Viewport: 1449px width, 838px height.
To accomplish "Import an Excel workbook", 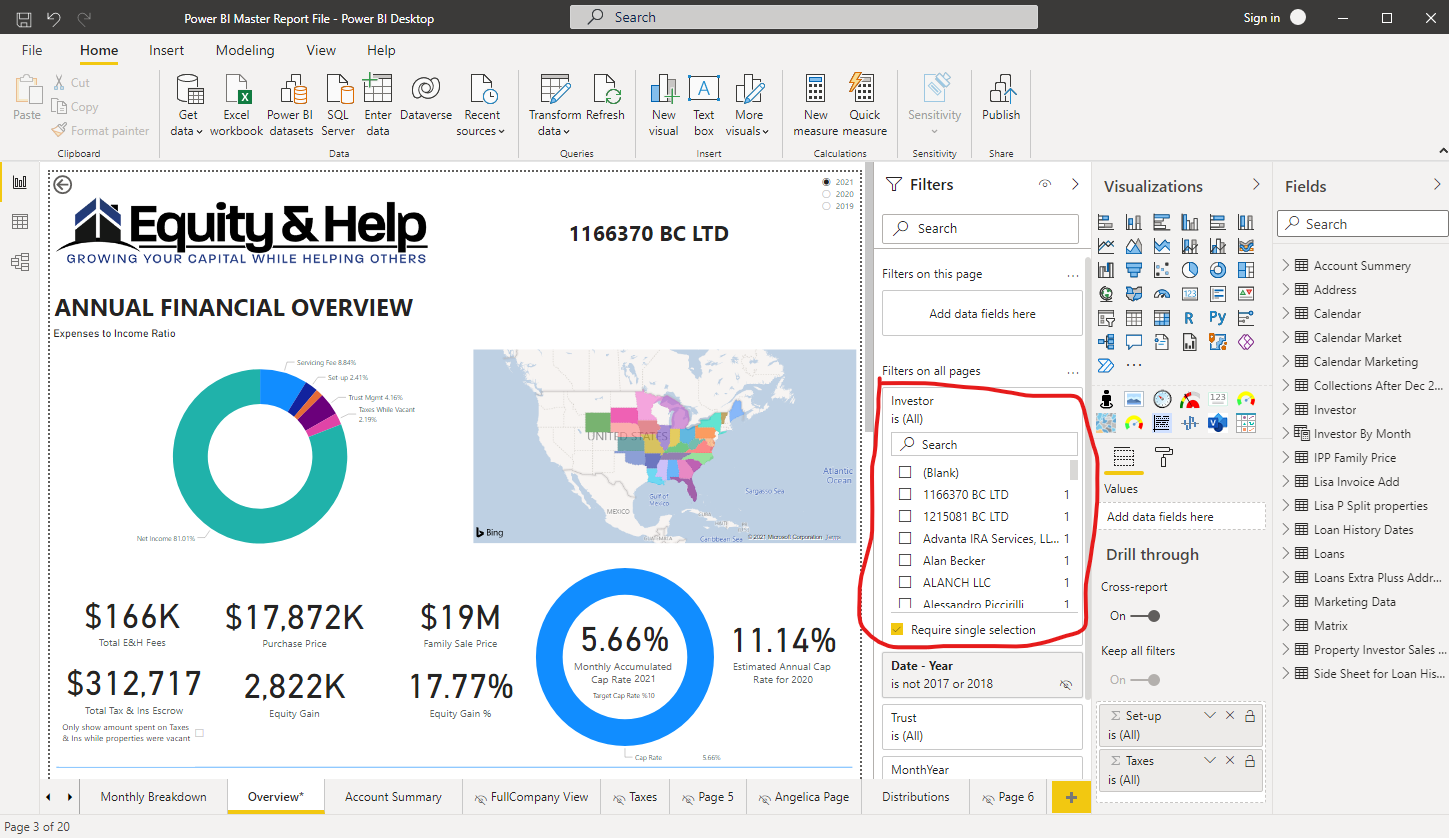I will pos(237,106).
